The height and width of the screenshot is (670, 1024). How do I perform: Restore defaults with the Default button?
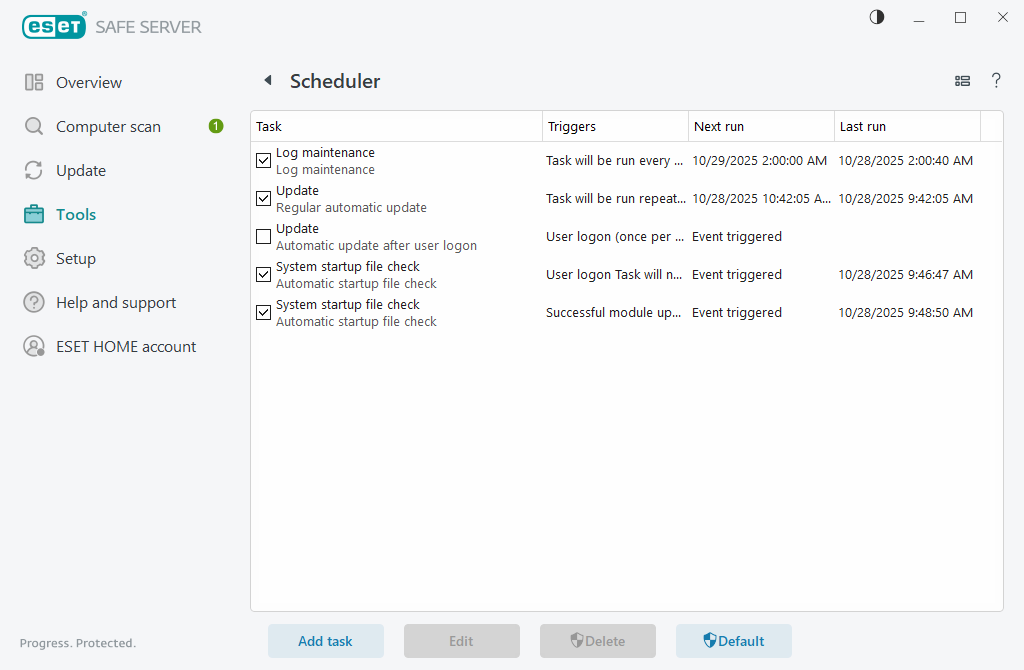pyautogui.click(x=733, y=641)
